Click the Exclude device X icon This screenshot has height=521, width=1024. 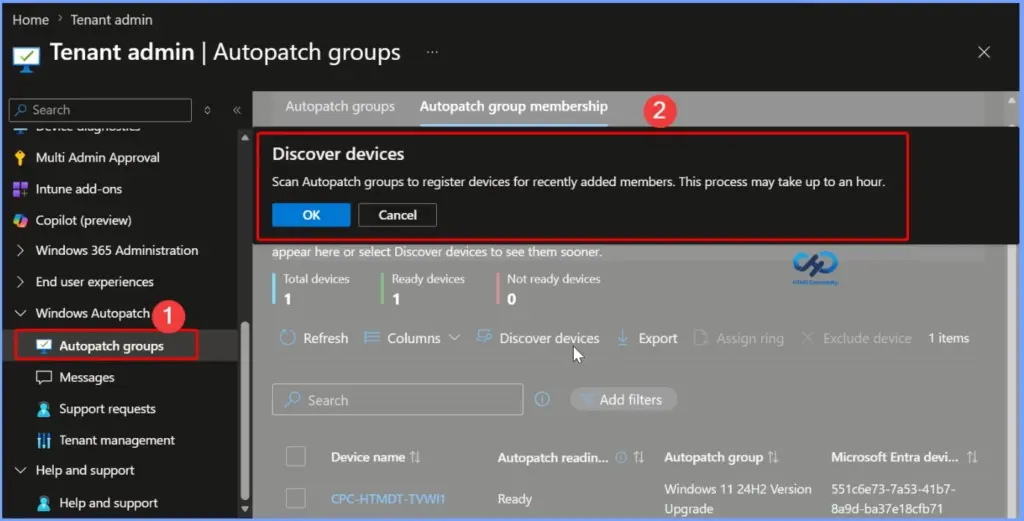807,338
